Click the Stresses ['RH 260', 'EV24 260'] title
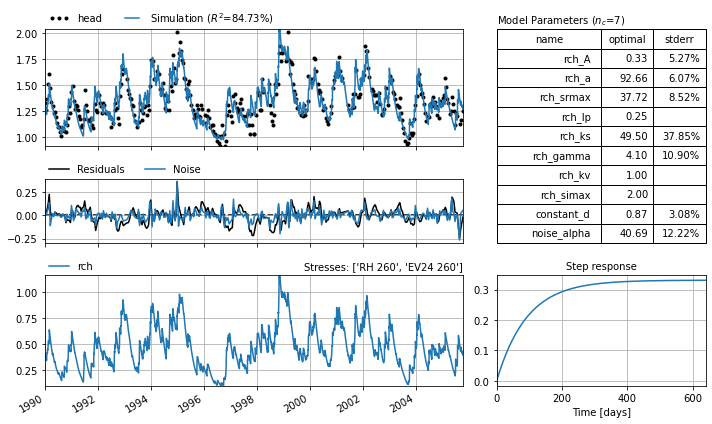This screenshot has width=712, height=424. [x=383, y=267]
